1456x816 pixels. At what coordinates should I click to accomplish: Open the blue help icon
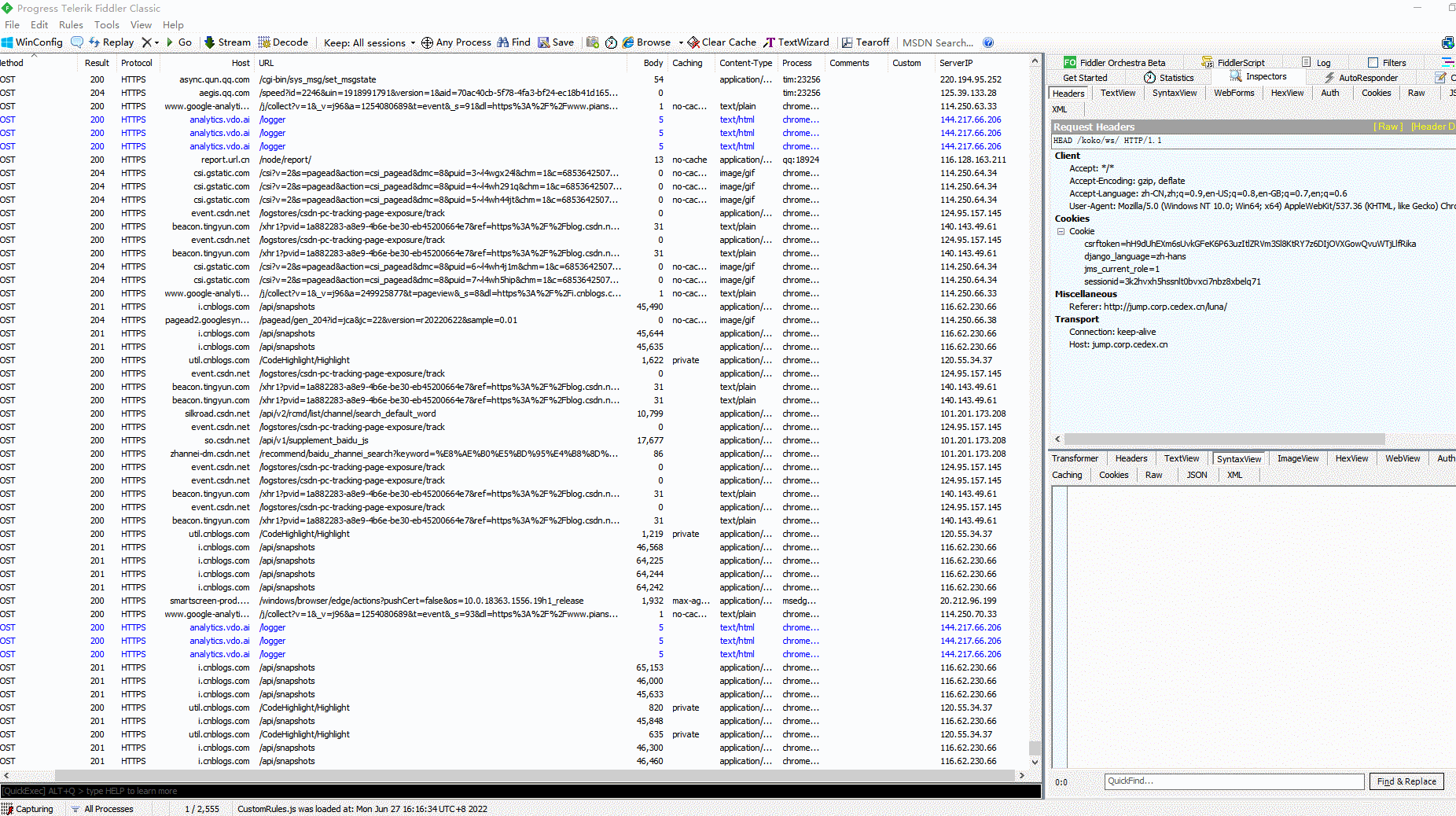pyautogui.click(x=988, y=42)
